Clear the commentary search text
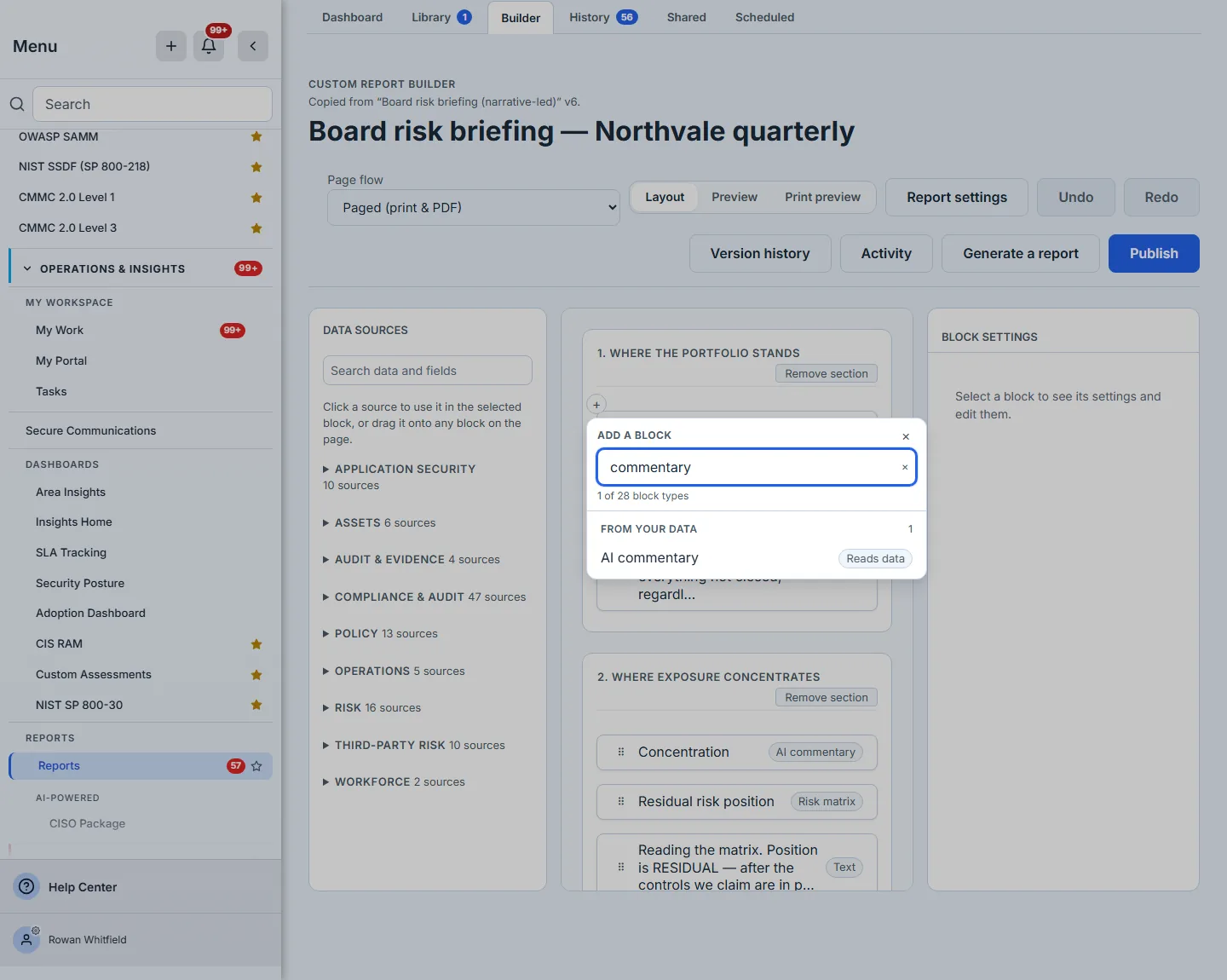Screen dimensions: 1227x980 click(905, 467)
